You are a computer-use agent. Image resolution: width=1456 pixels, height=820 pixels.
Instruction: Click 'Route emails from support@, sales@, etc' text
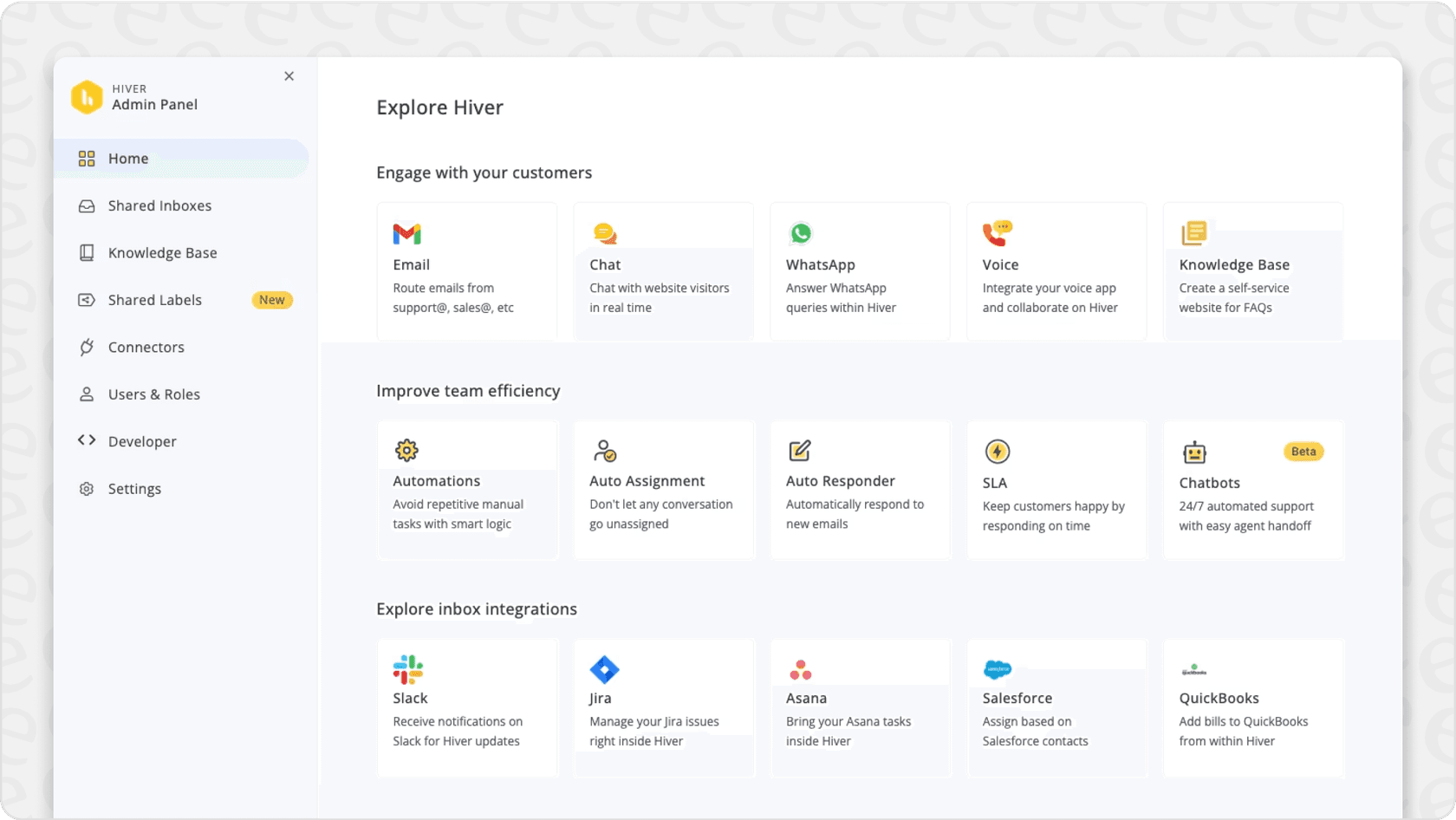(453, 298)
